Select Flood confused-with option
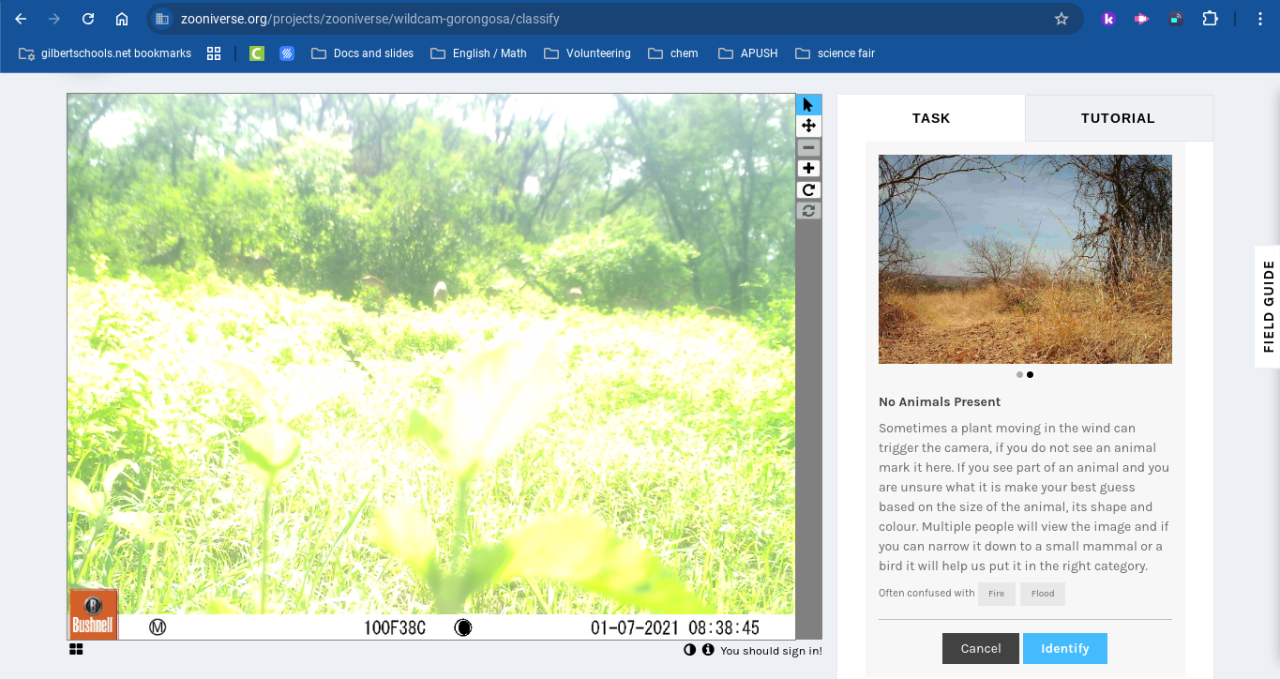Viewport: 1280px width, 679px height. click(x=1043, y=593)
